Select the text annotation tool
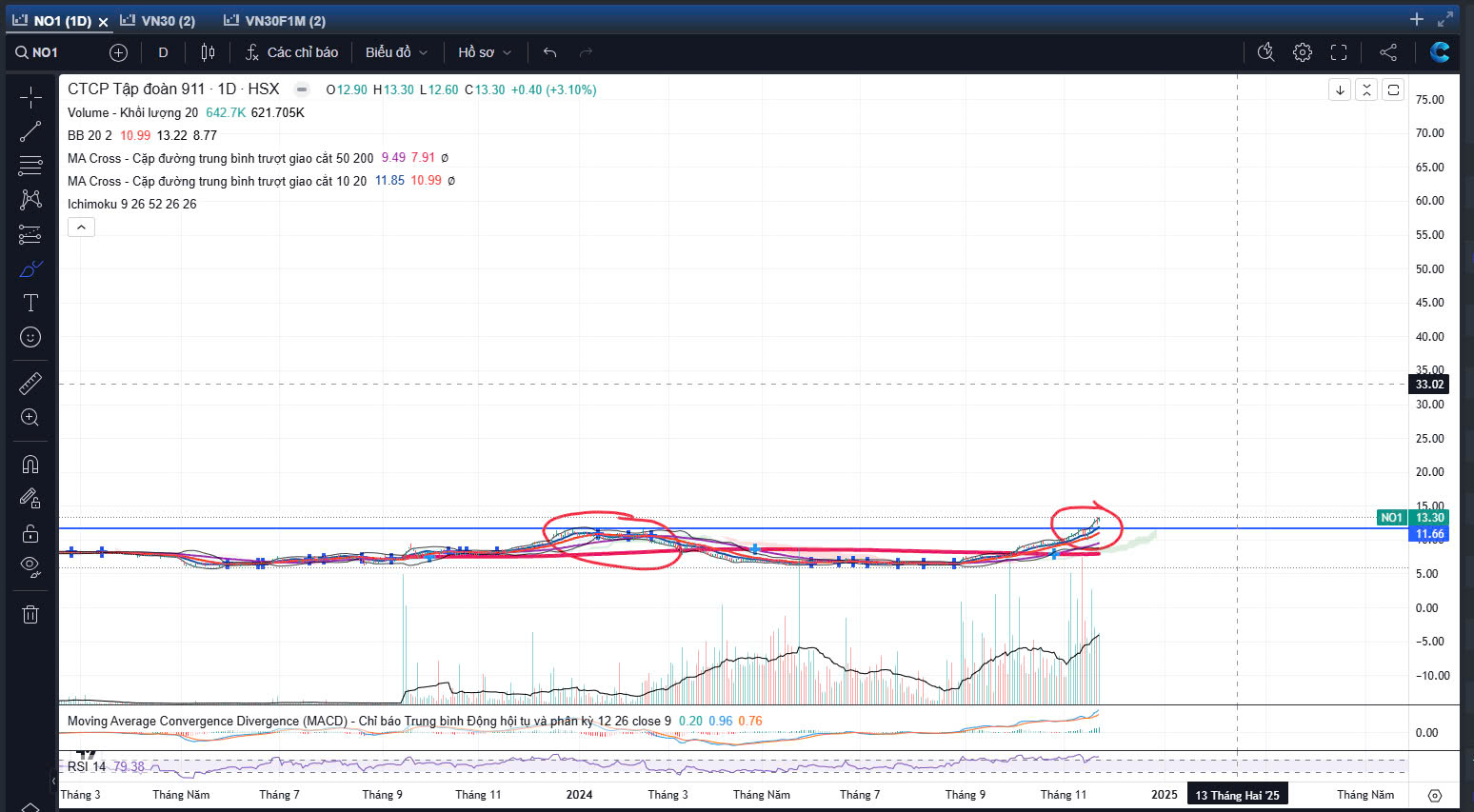This screenshot has width=1474, height=812. pyautogui.click(x=30, y=303)
